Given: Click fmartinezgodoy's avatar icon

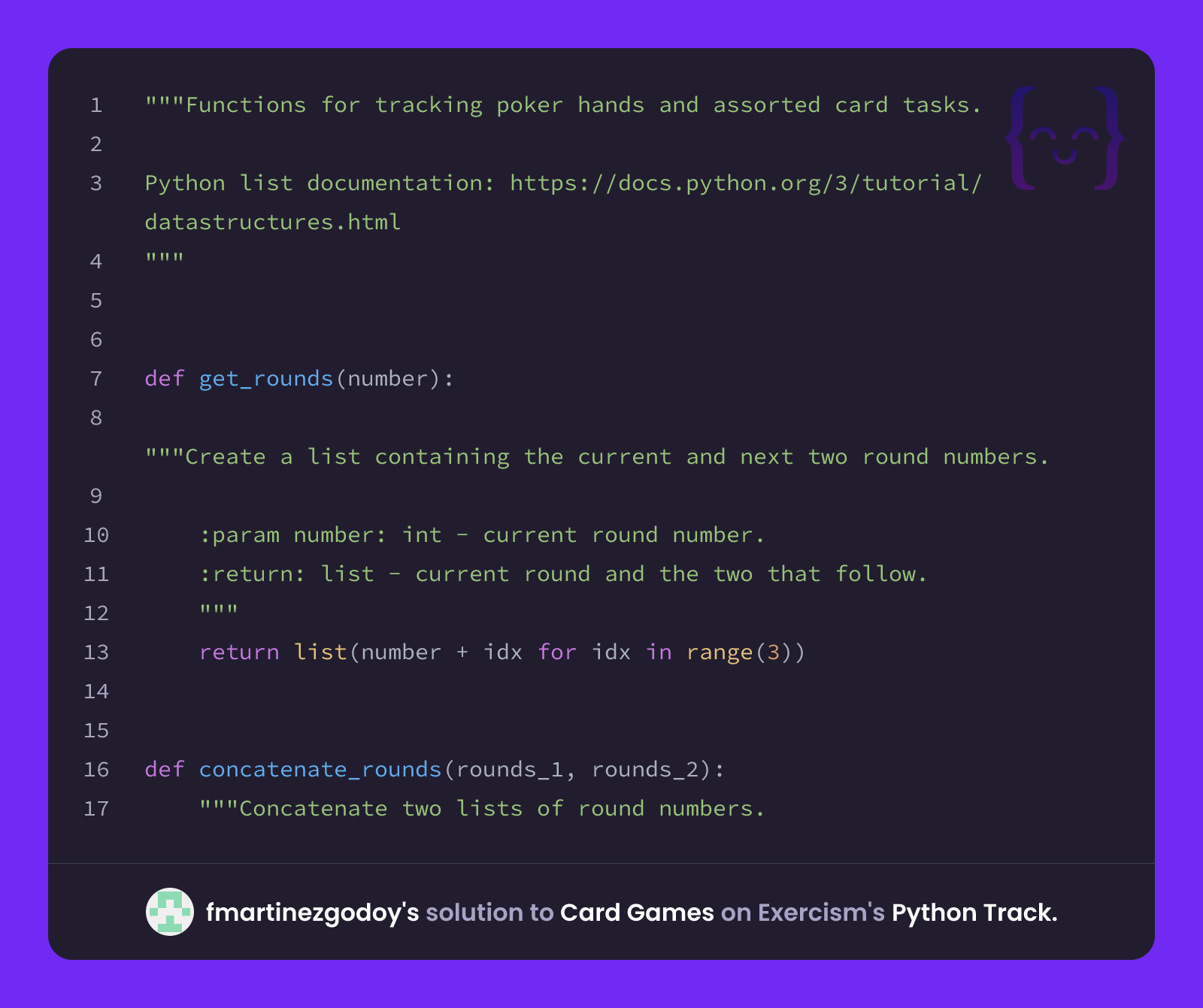Looking at the screenshot, I should tap(170, 912).
